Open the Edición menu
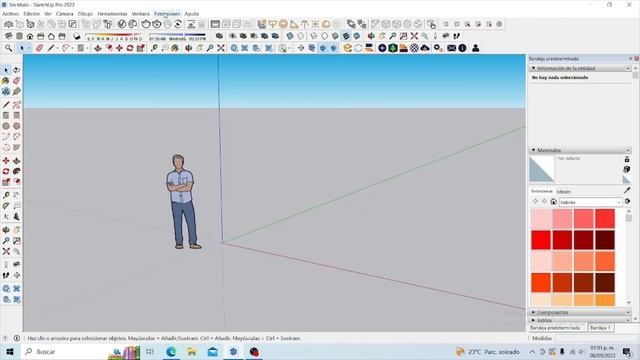Viewport: 640px width, 360px height. 32,14
